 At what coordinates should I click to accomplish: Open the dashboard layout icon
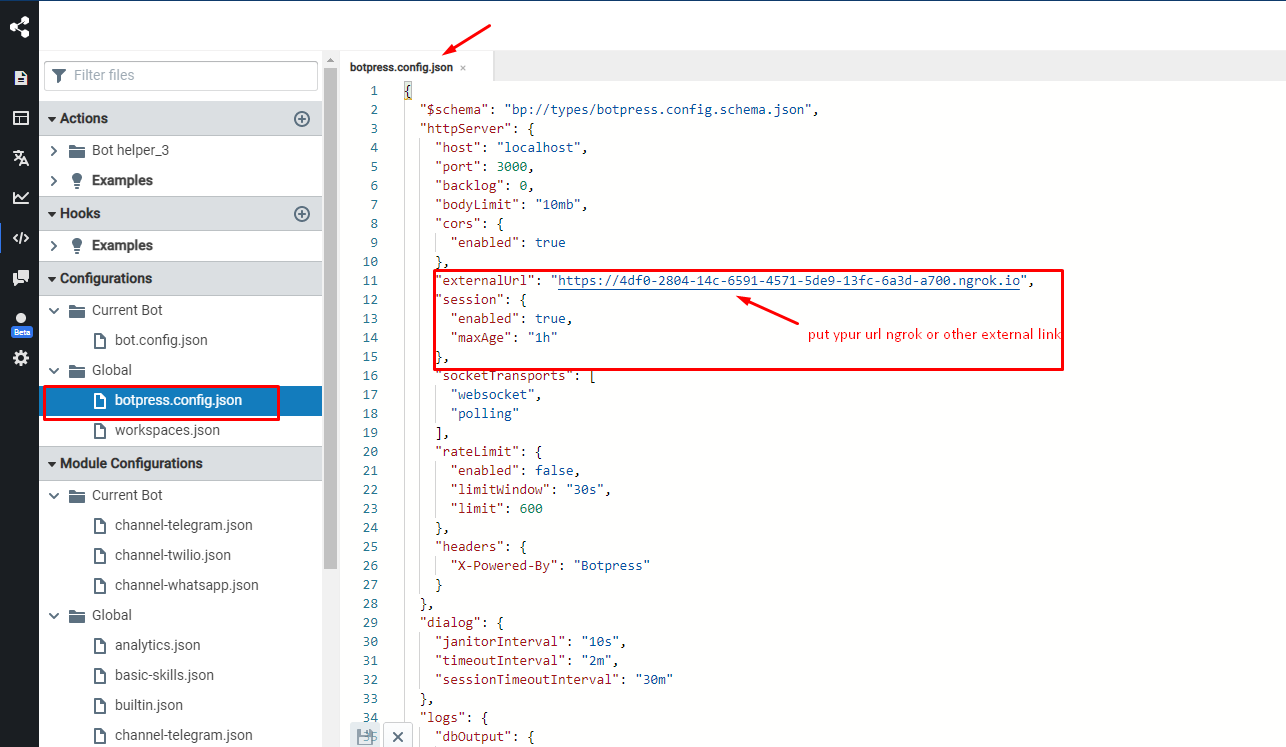[20, 117]
